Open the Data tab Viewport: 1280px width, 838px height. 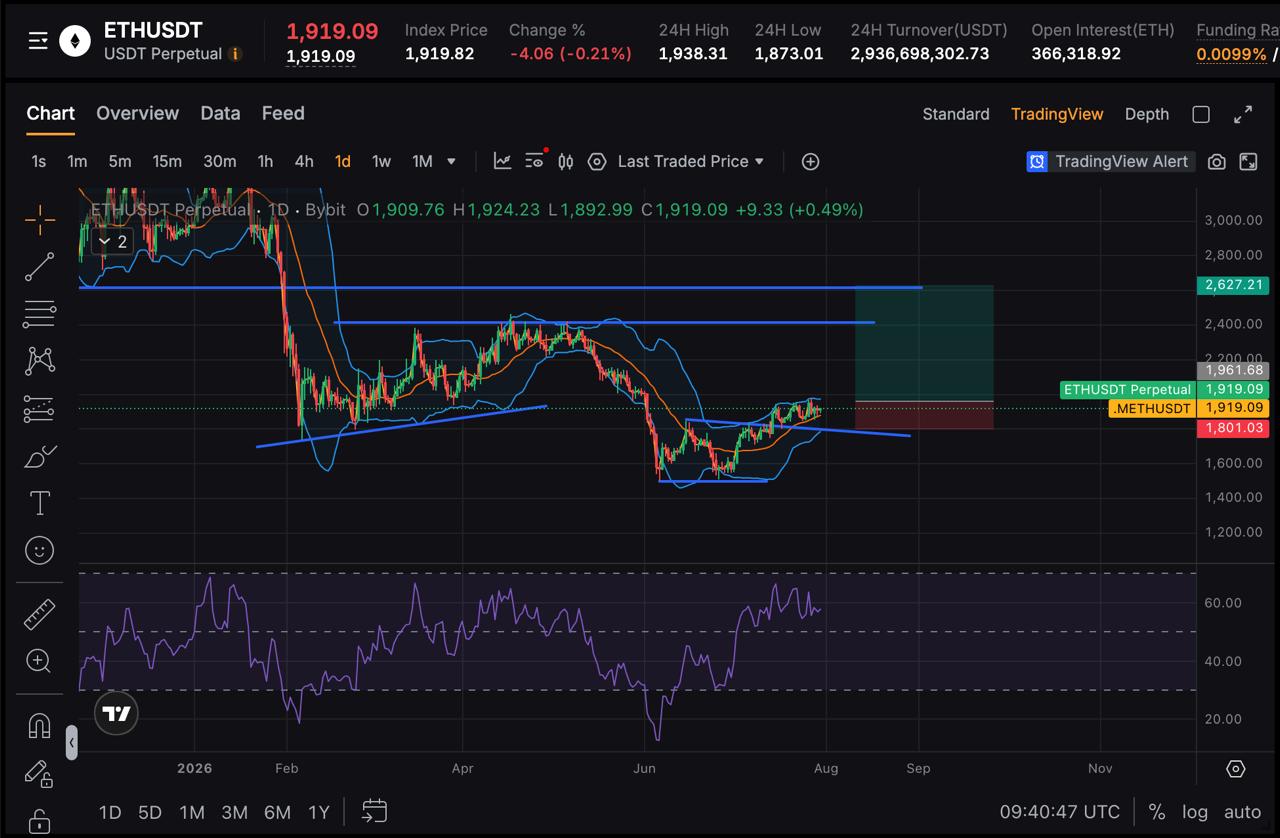[x=220, y=113]
